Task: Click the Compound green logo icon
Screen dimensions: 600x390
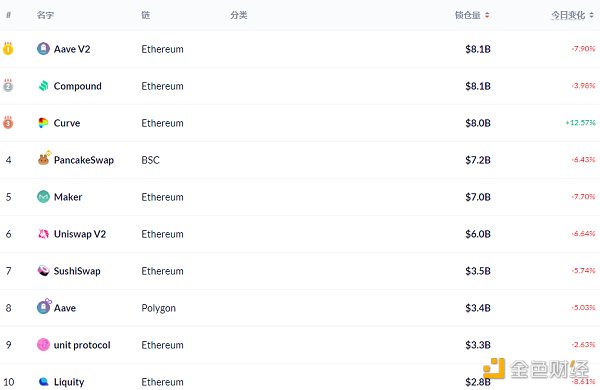Action: pyautogui.click(x=43, y=86)
